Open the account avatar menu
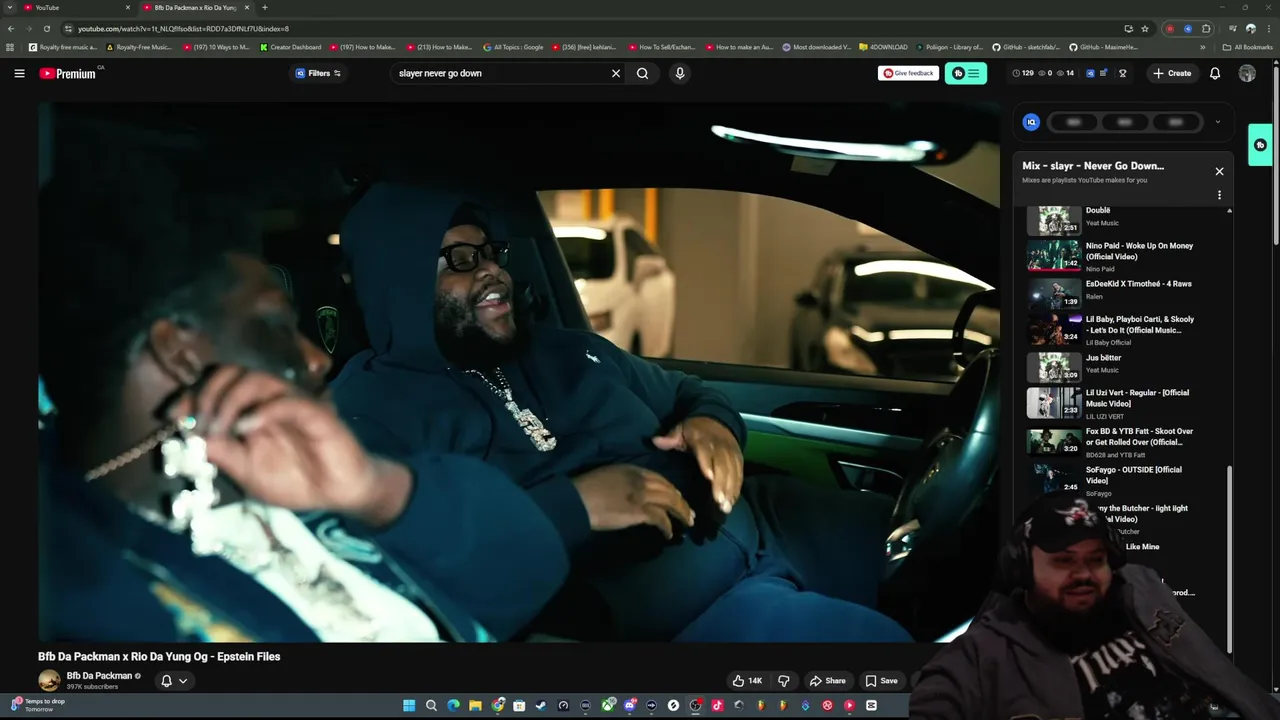Screen dimensions: 1280x720 coord(1247,73)
